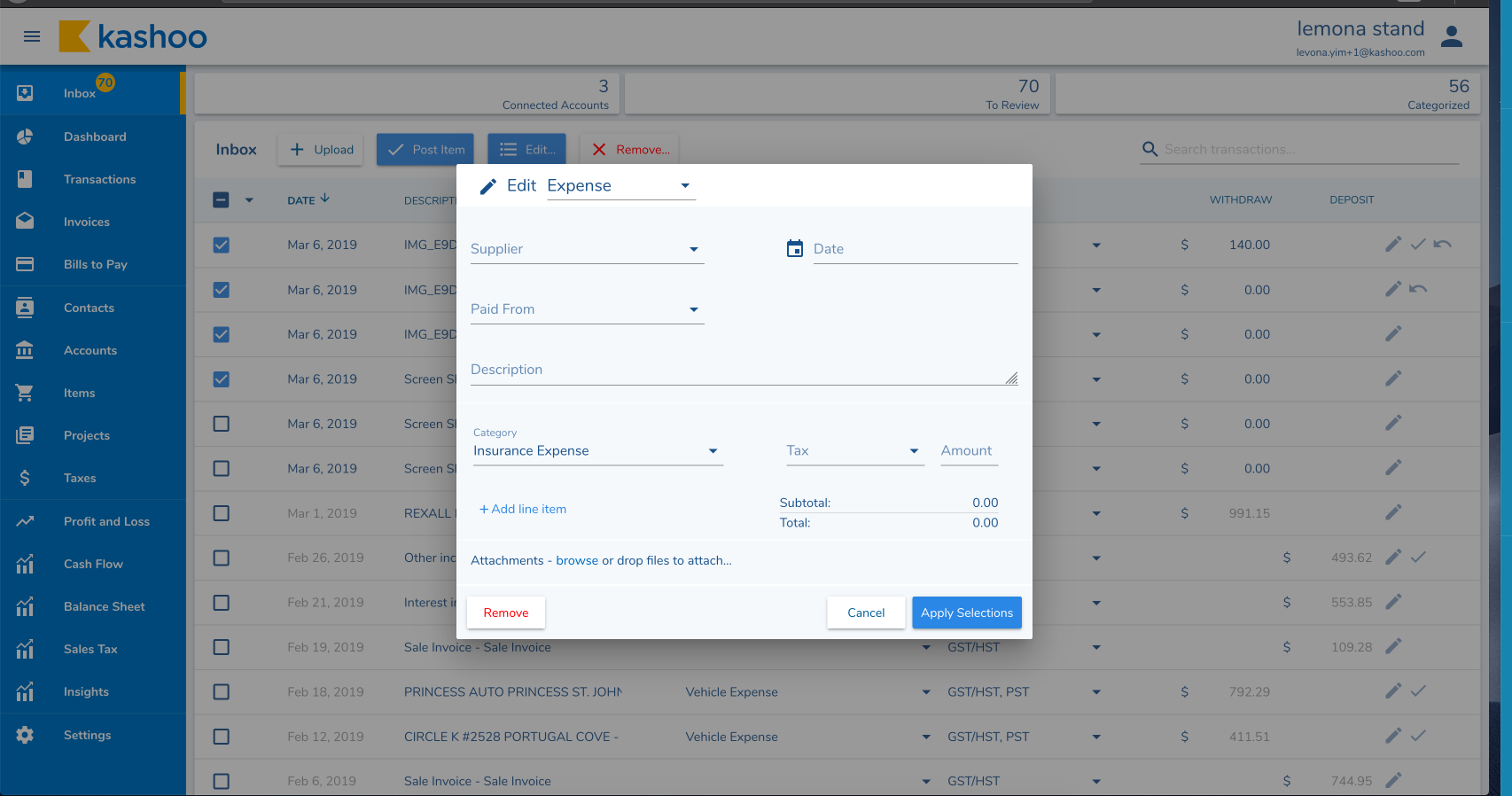Select checkbox for Feb 26, 2019 row
The height and width of the screenshot is (796, 1512).
coord(222,558)
